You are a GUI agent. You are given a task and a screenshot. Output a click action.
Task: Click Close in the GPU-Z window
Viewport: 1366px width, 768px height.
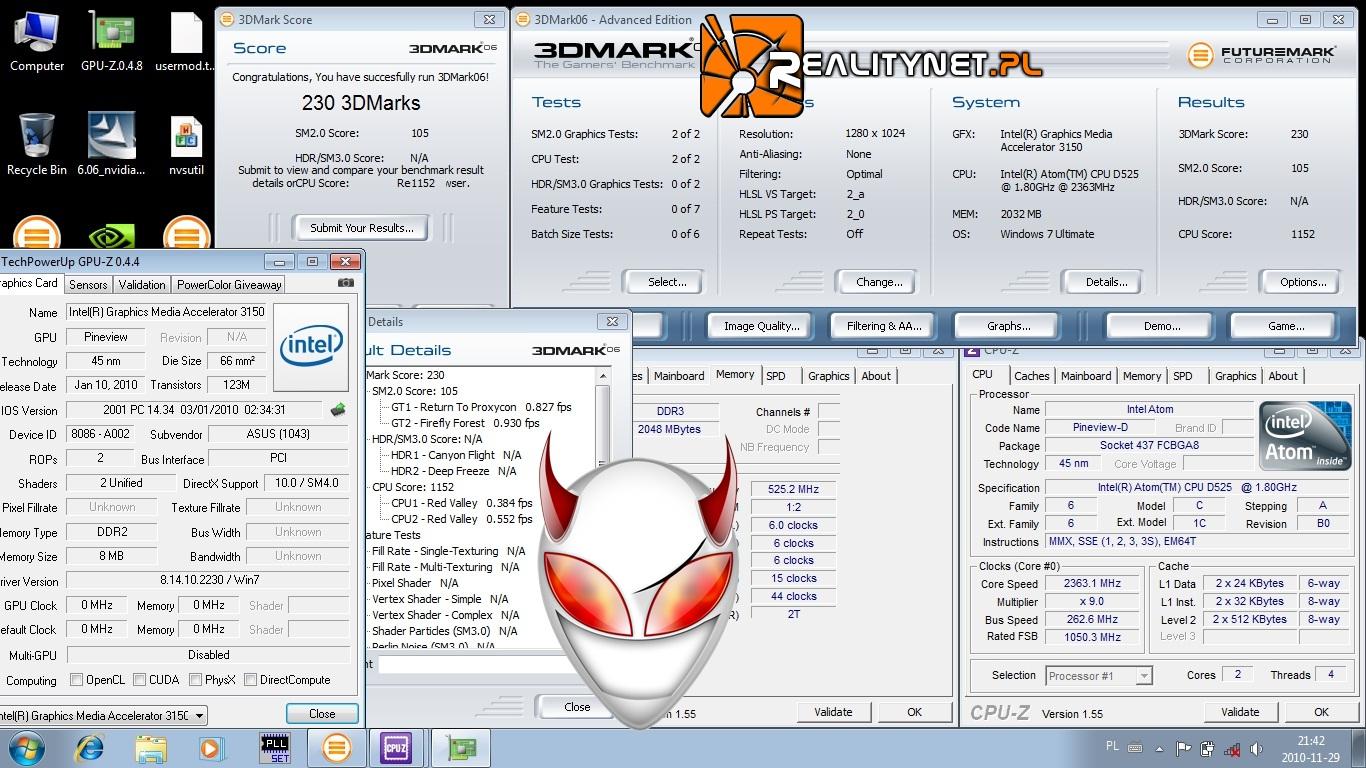click(x=322, y=714)
